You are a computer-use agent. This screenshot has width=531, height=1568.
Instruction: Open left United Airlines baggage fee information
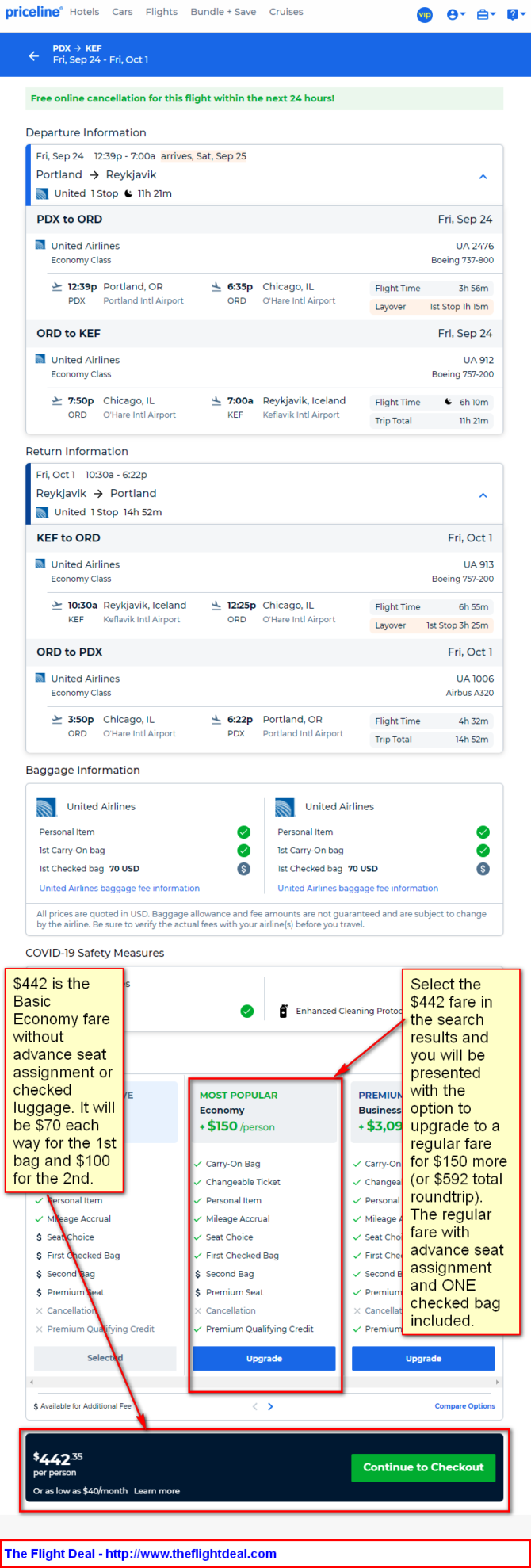[120, 889]
